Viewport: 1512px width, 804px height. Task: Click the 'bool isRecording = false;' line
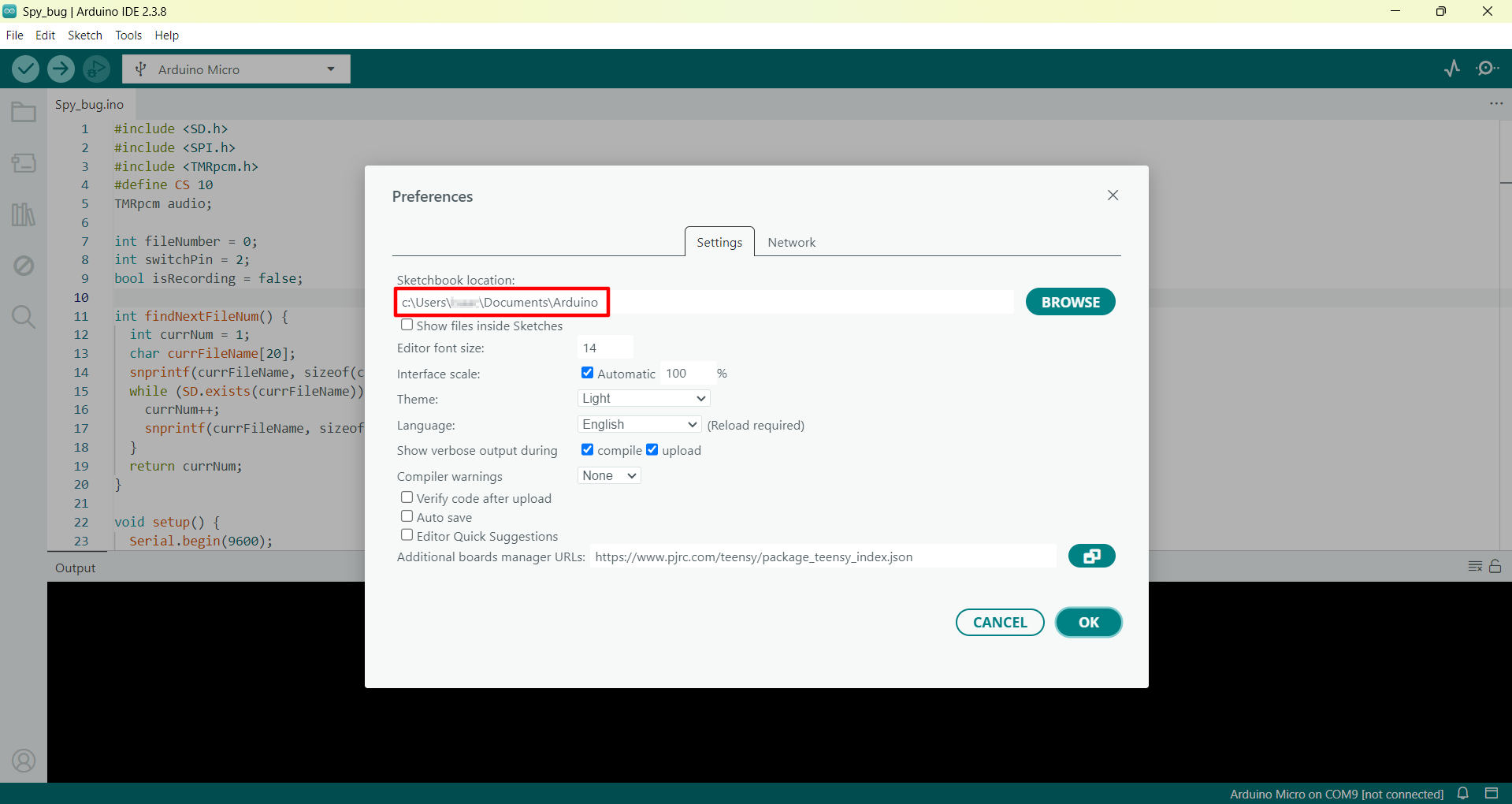click(209, 278)
